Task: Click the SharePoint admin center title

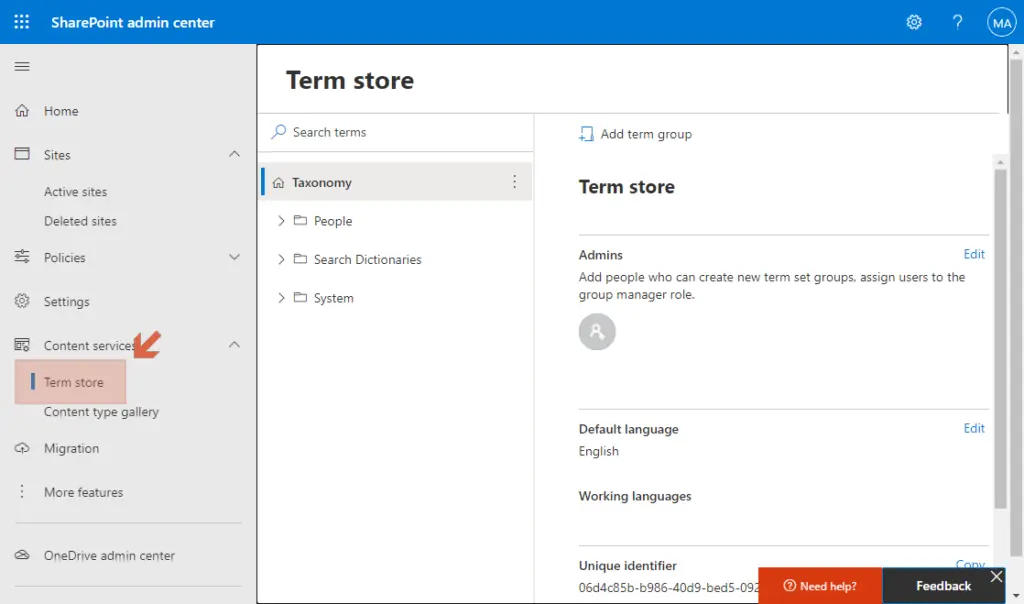Action: [x=133, y=22]
